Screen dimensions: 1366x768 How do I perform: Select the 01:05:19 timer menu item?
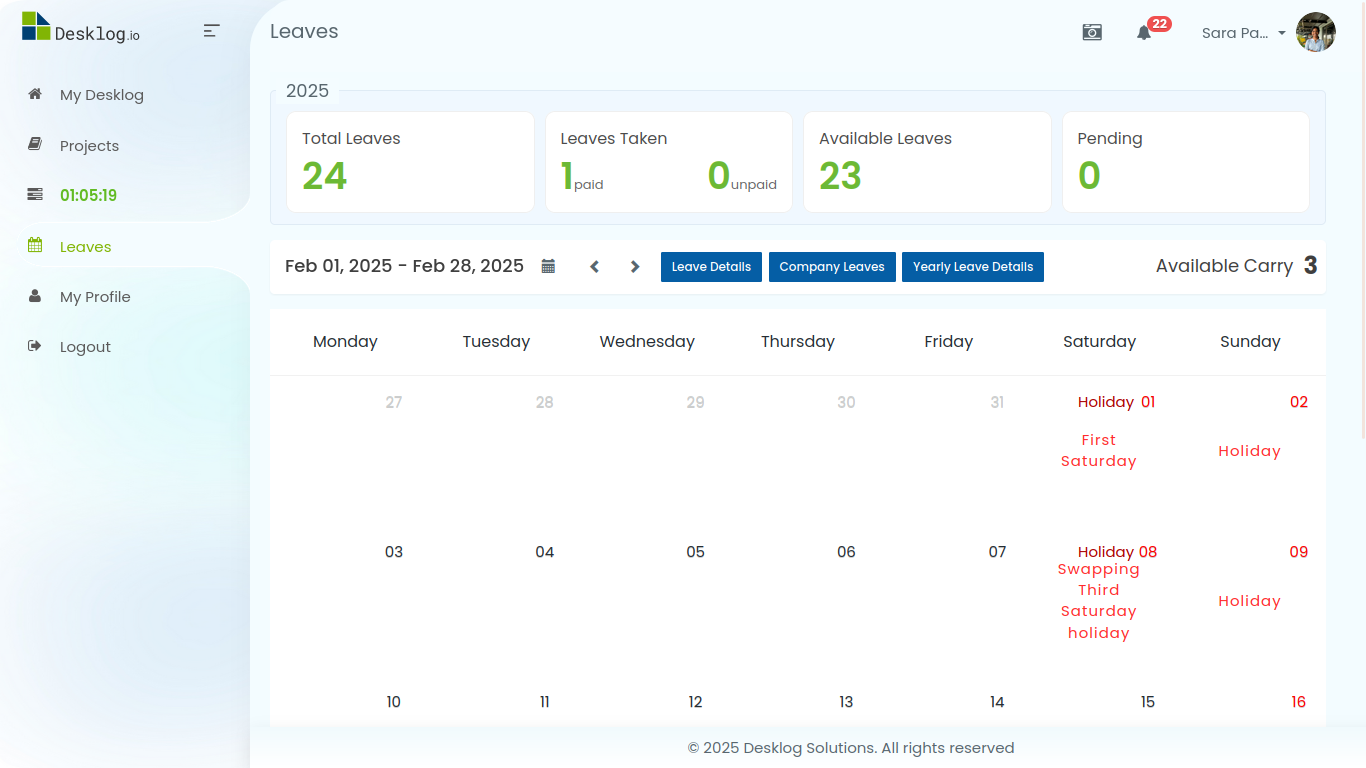[x=88, y=195]
